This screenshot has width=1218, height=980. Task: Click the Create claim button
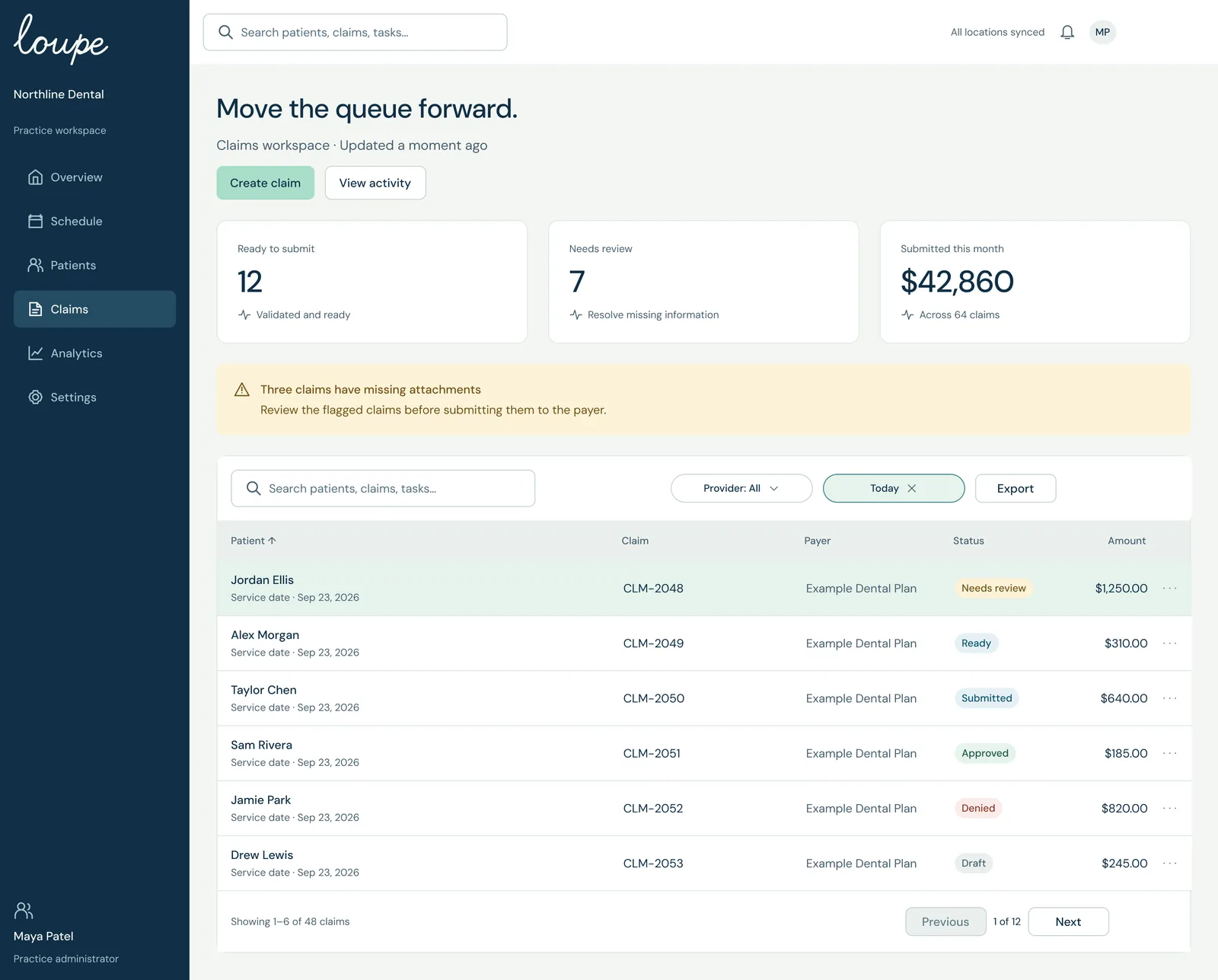(265, 183)
